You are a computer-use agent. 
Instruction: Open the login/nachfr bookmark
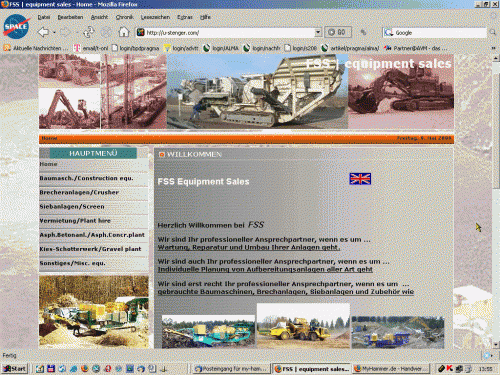coord(262,48)
